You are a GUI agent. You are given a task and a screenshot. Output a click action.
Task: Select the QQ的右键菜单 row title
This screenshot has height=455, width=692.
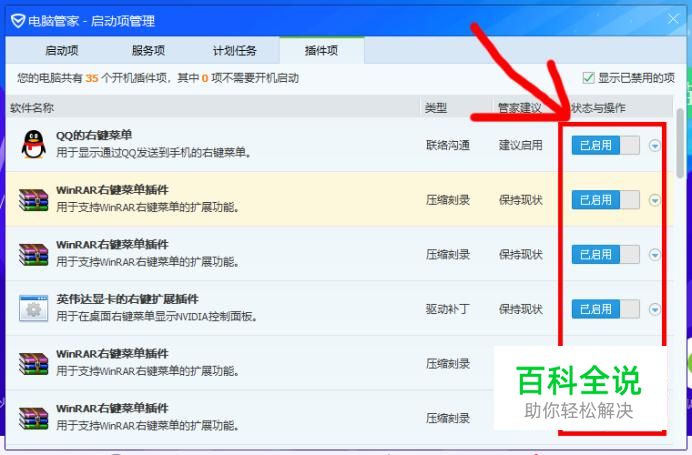point(94,135)
